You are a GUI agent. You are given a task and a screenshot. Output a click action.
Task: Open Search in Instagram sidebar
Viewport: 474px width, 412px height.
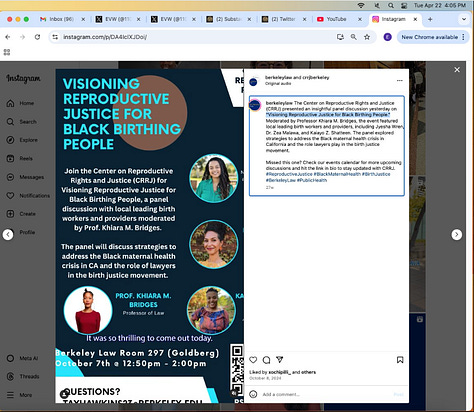tap(21, 122)
